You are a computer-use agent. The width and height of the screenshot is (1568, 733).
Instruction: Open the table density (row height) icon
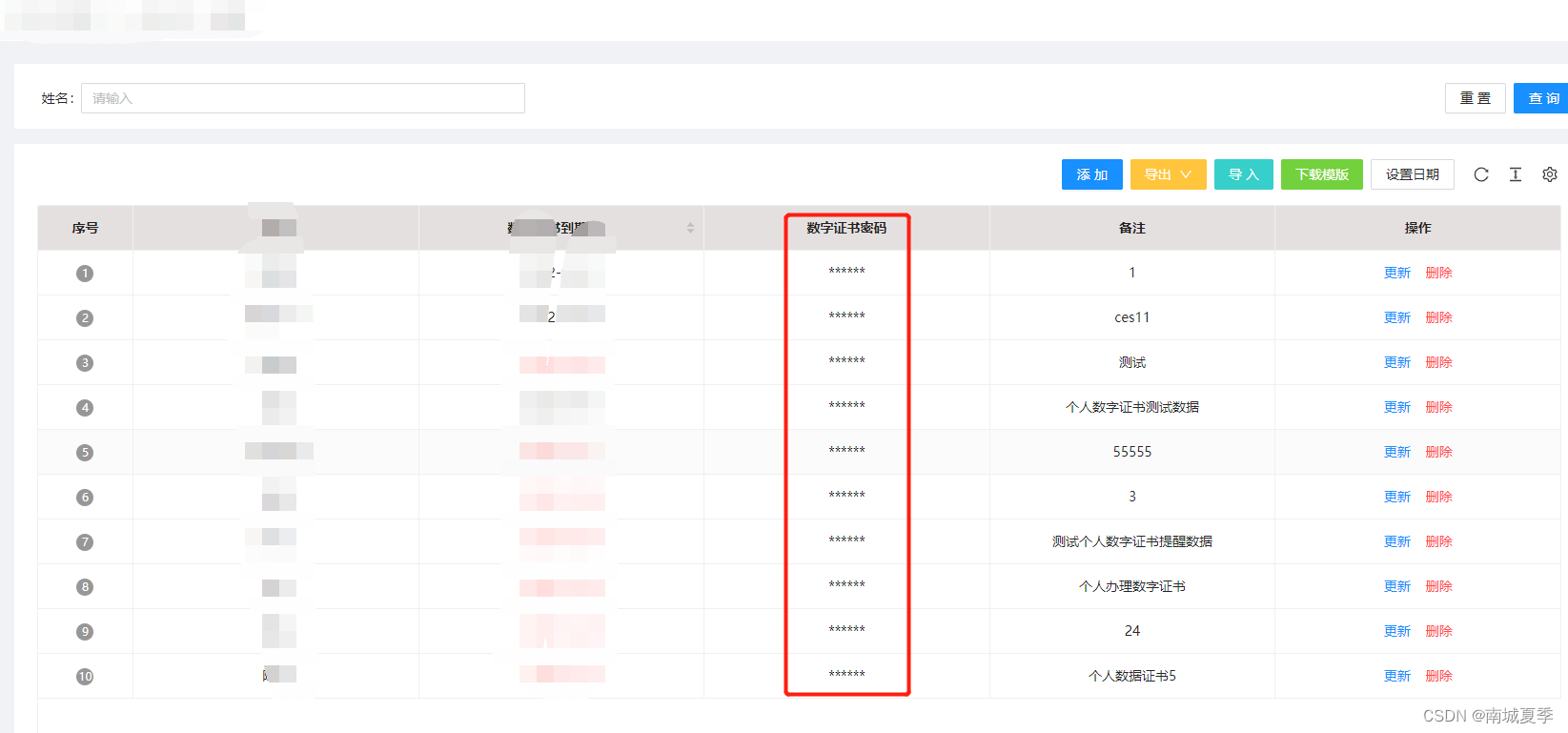[x=1516, y=174]
